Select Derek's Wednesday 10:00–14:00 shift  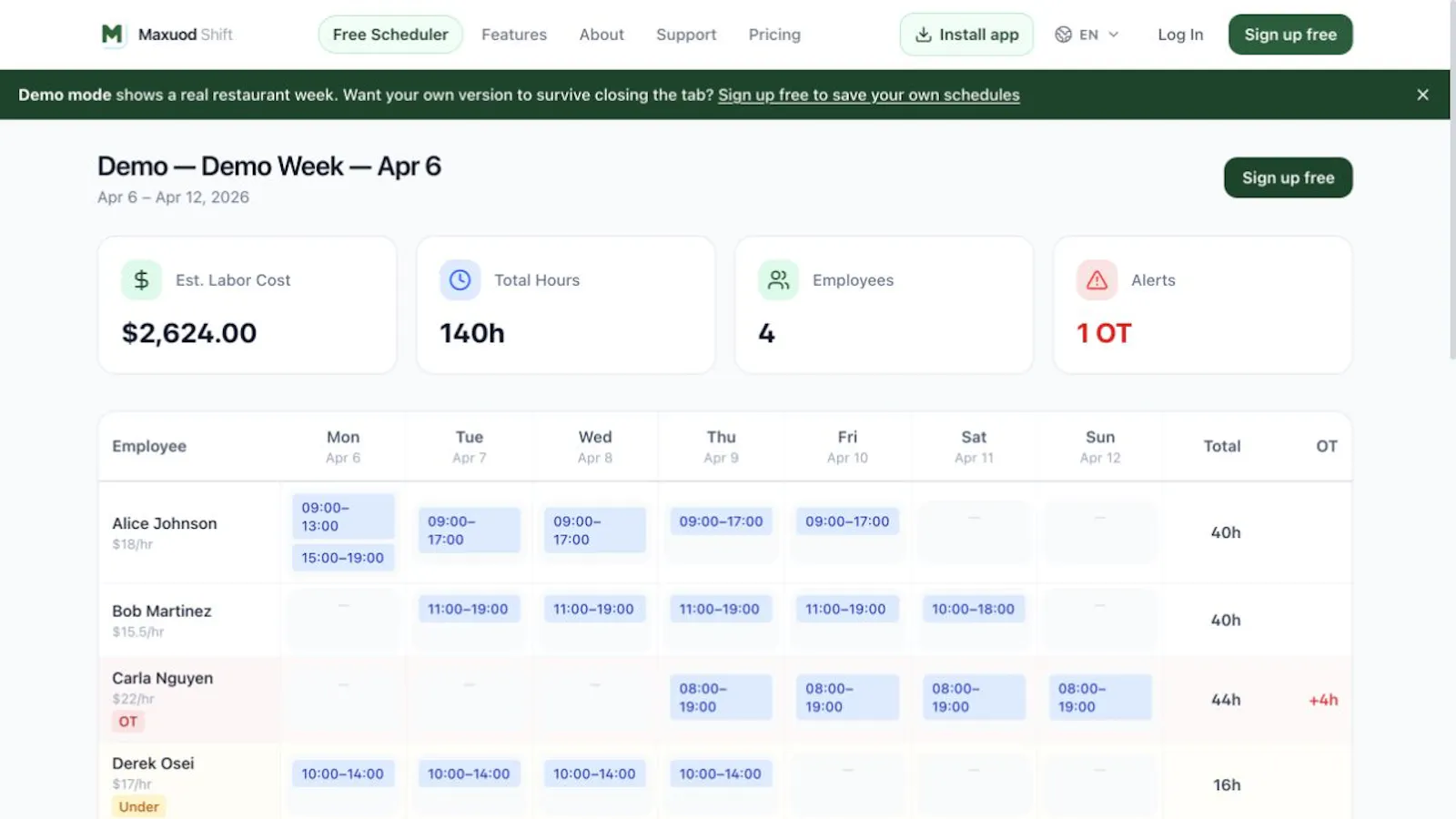[594, 773]
